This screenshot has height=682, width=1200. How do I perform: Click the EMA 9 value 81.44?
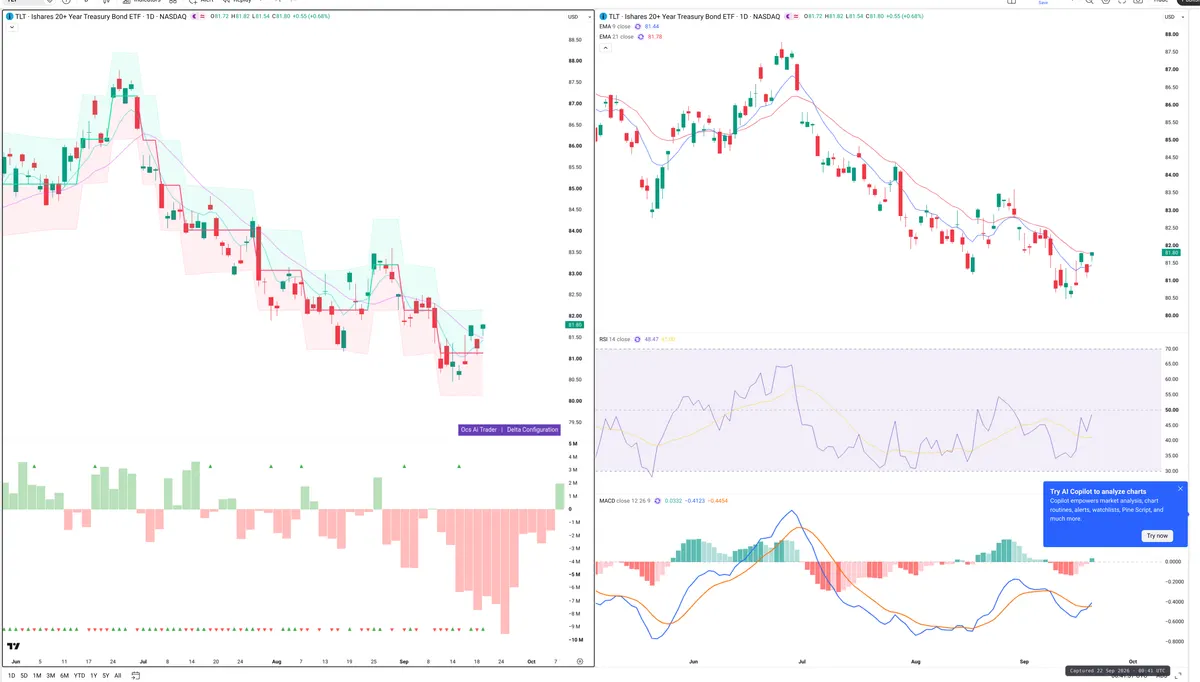652,27
